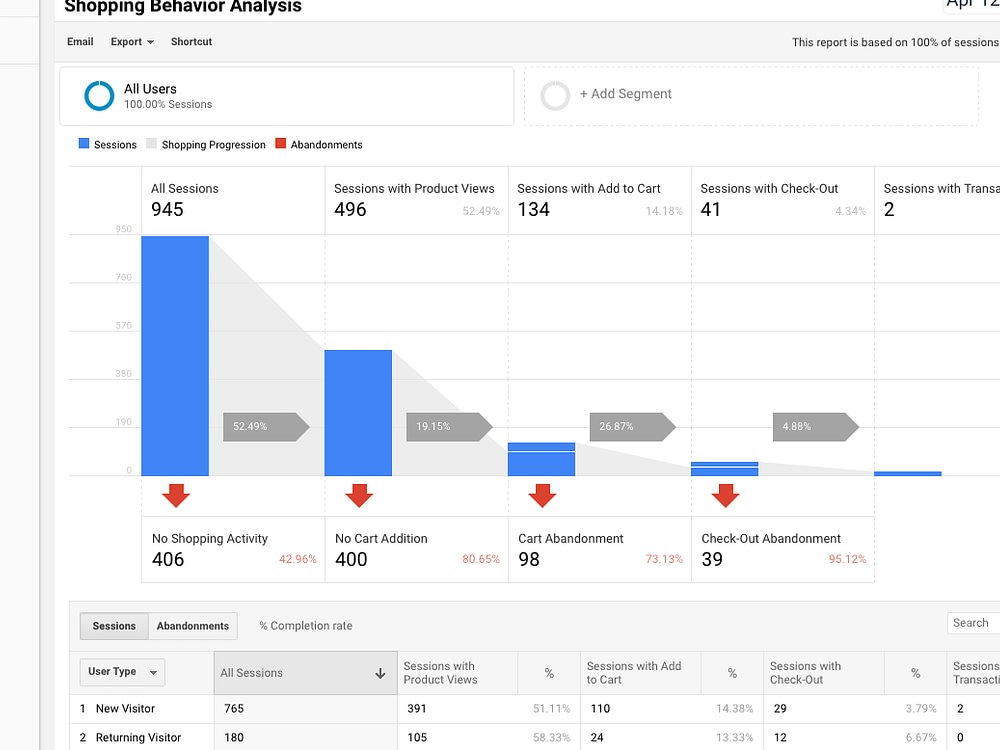Viewport: 1000px width, 750px height.
Task: Click the 58.33% percentage cell
Action: point(552,738)
